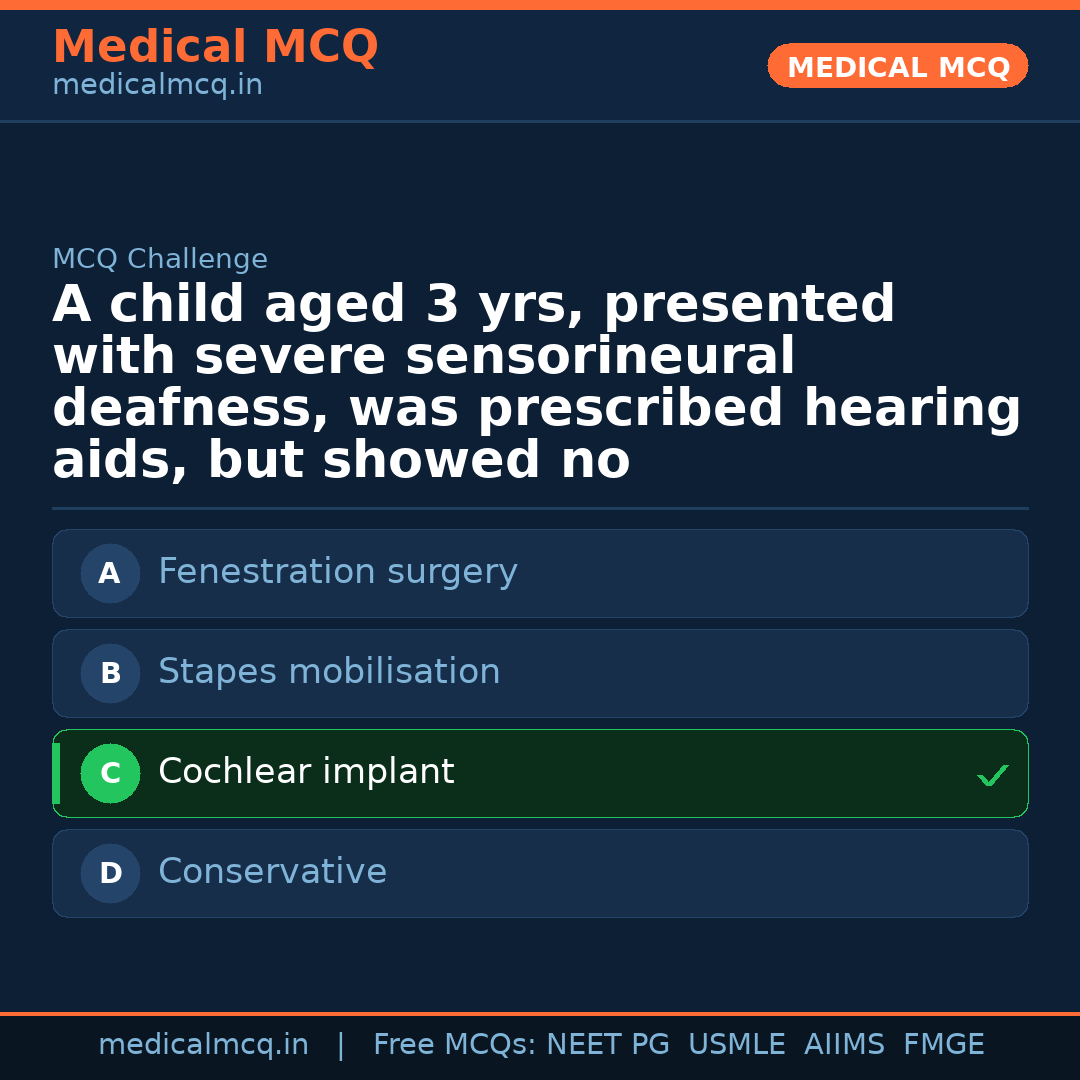The height and width of the screenshot is (1080, 1080).
Task: Click the green bar beside option C
Action: pos(56,773)
